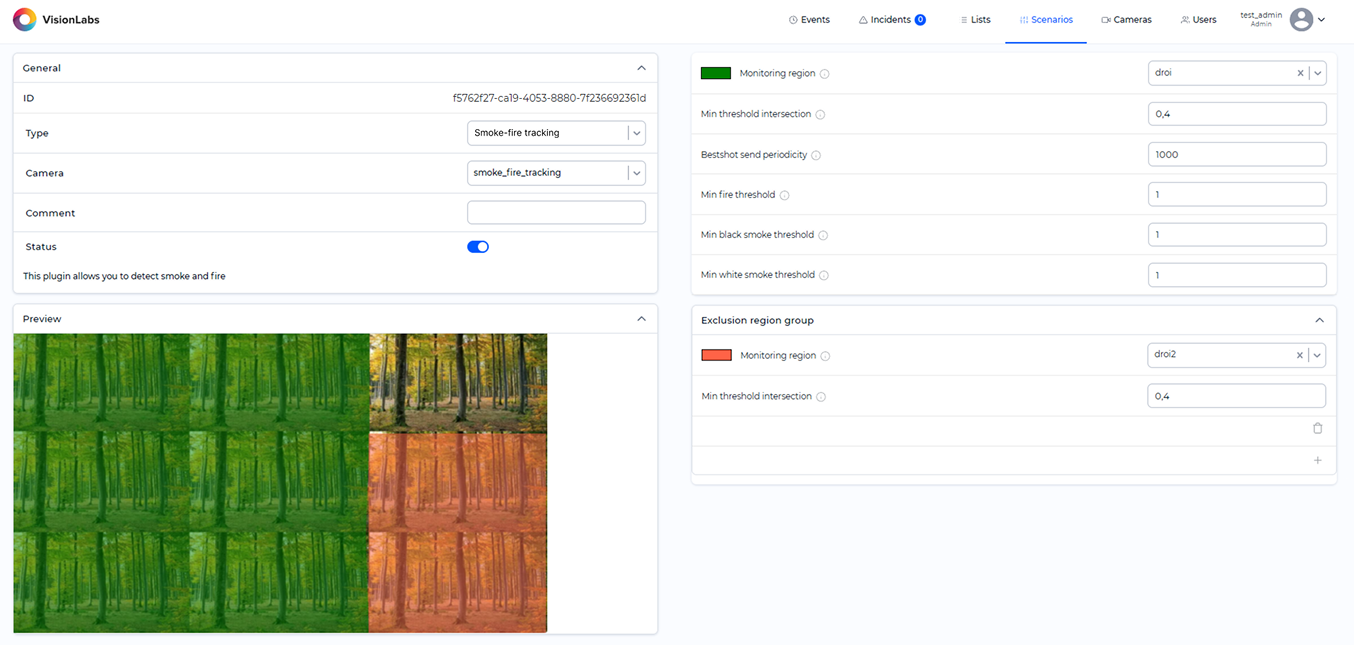This screenshot has width=1354, height=645.
Task: Collapse the Exclusion region group panel
Action: point(1319,320)
